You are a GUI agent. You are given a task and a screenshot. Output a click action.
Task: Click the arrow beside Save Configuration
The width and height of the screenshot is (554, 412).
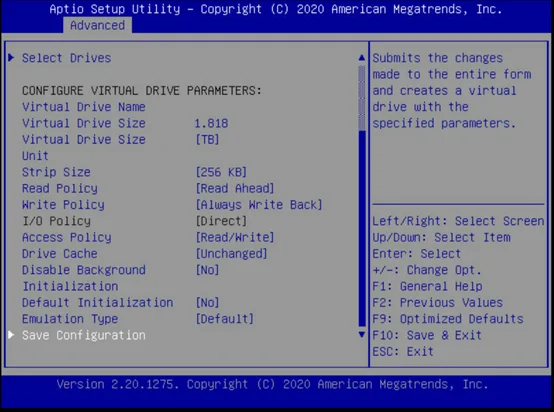[x=11, y=335]
